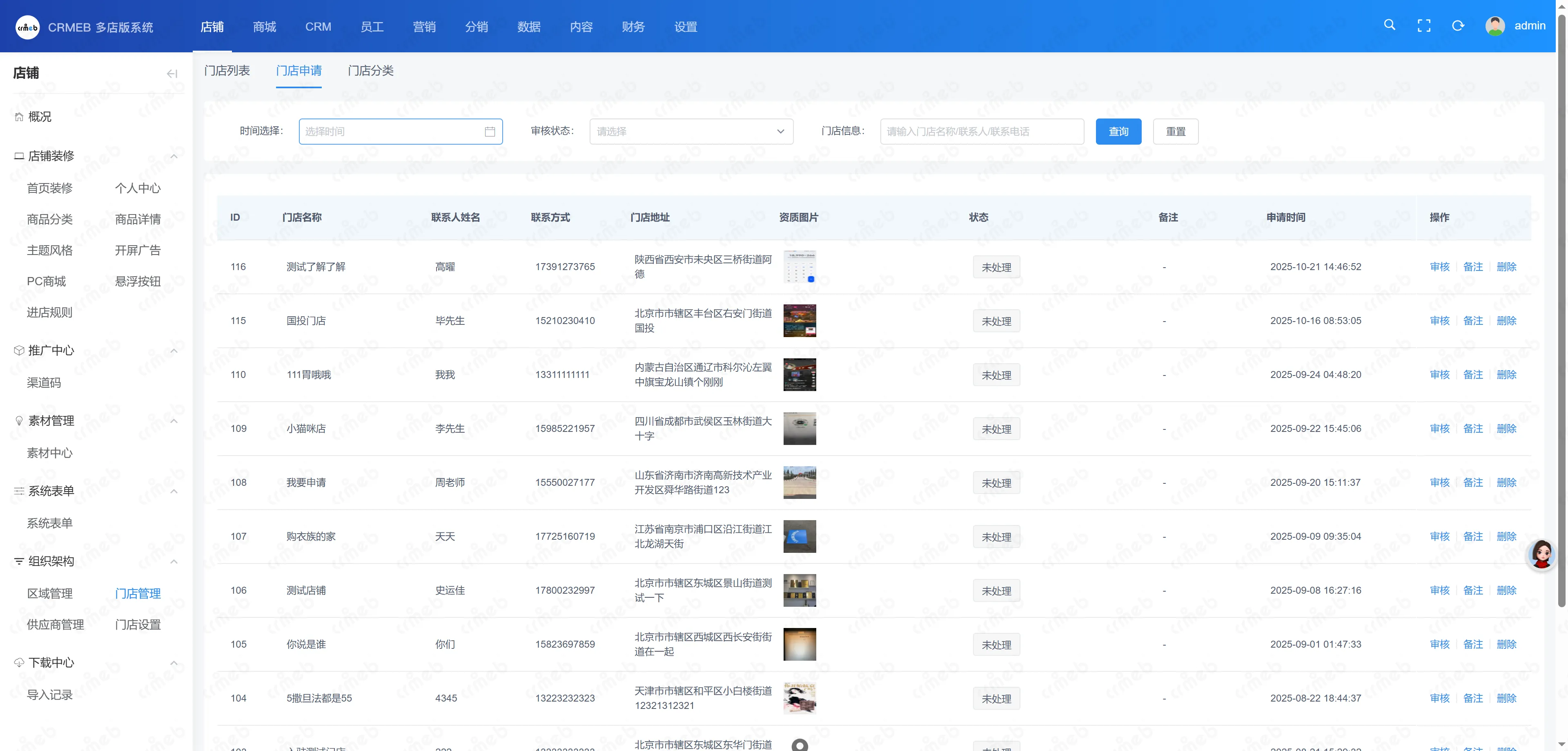
Task: Collapse the 系统表单 menu group
Action: tap(174, 492)
